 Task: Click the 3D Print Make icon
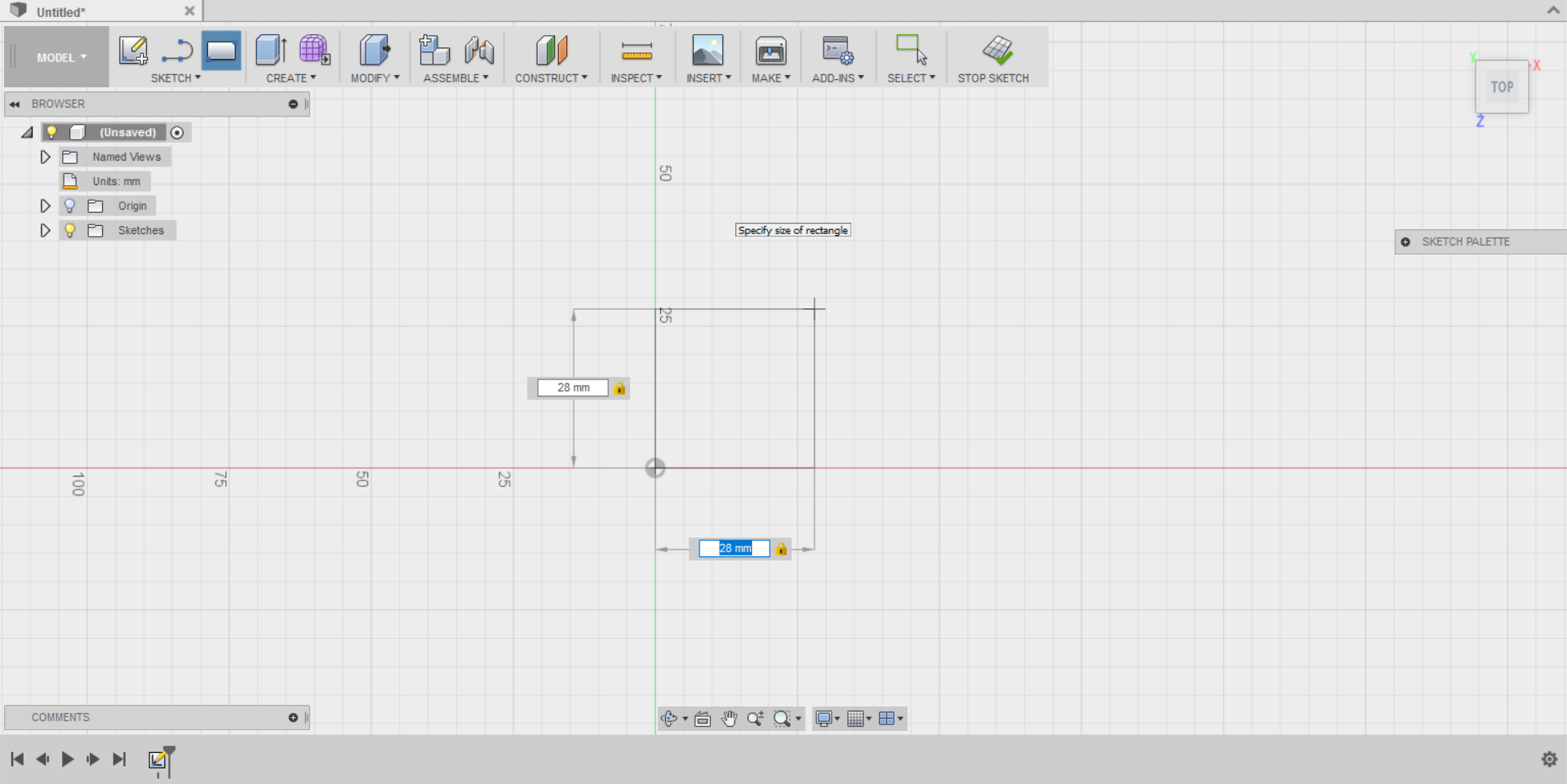click(770, 51)
